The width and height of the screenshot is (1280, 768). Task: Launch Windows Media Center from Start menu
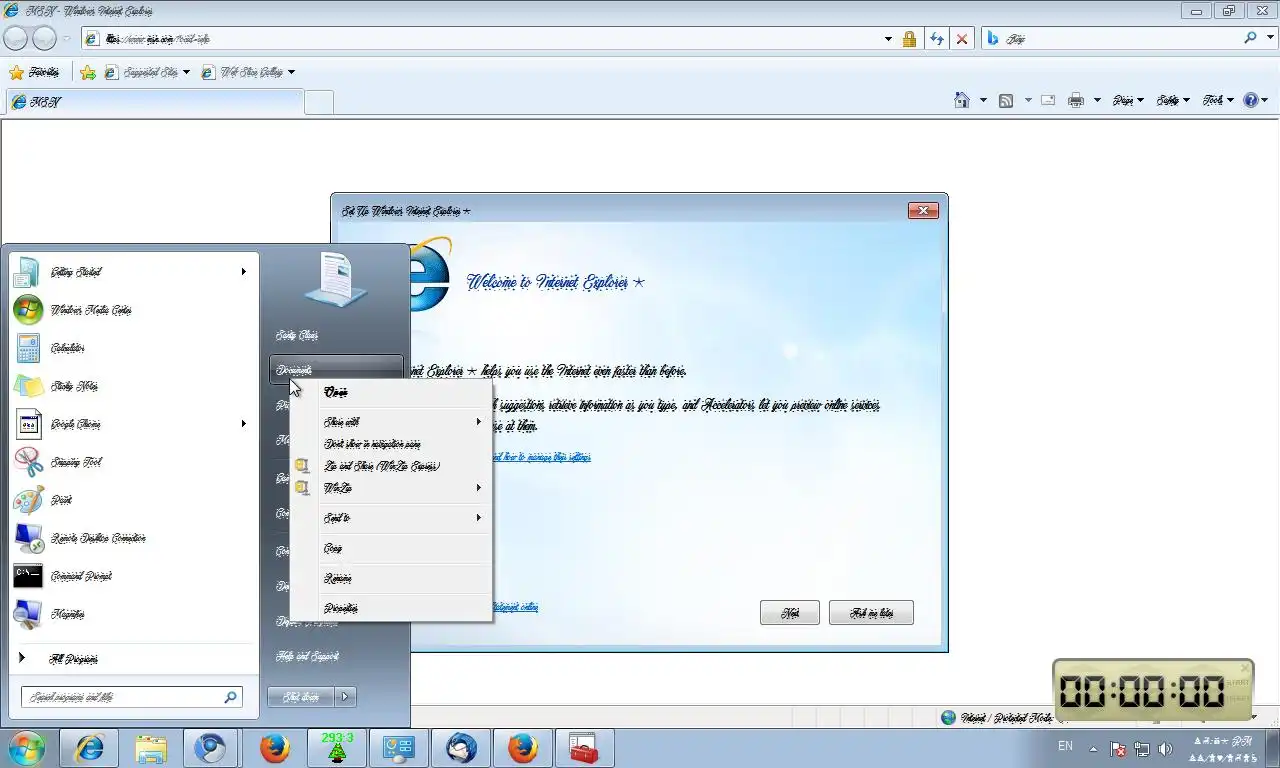[130, 310]
